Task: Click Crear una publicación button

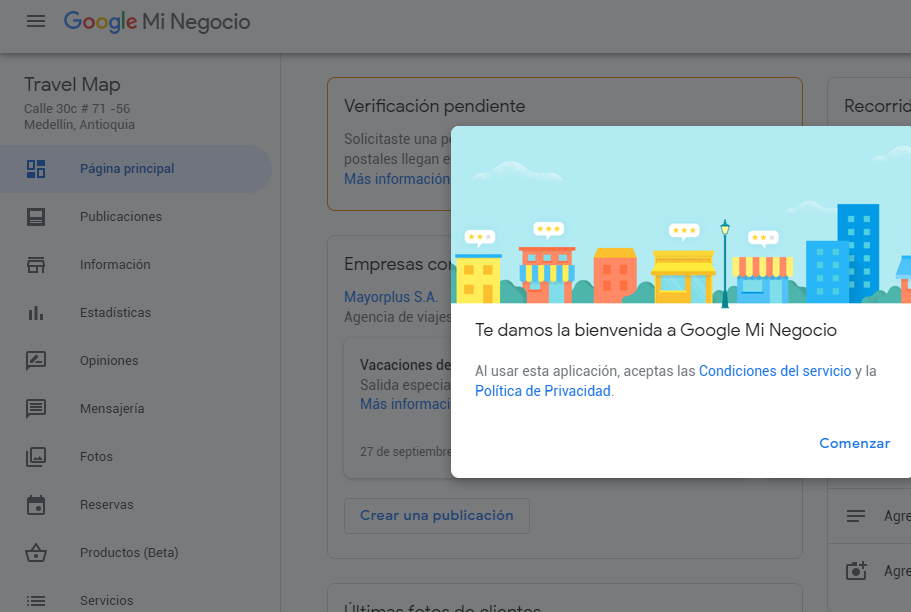Action: tap(437, 516)
